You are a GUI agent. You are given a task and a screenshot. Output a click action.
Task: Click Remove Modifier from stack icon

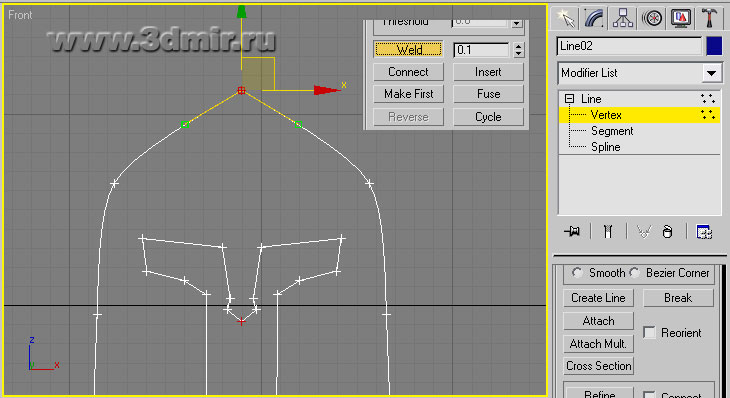pos(667,231)
